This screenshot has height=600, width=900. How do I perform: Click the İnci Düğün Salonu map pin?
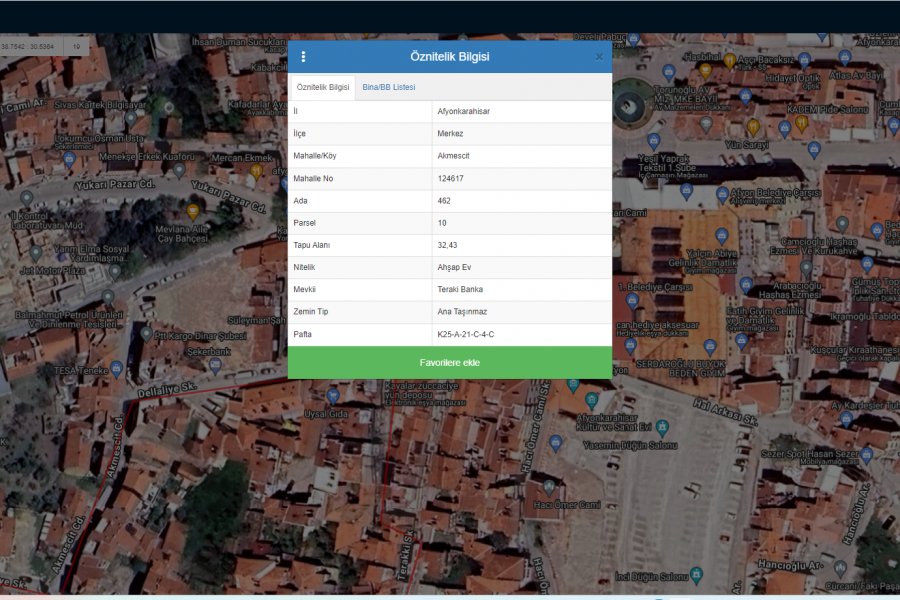pos(696,574)
